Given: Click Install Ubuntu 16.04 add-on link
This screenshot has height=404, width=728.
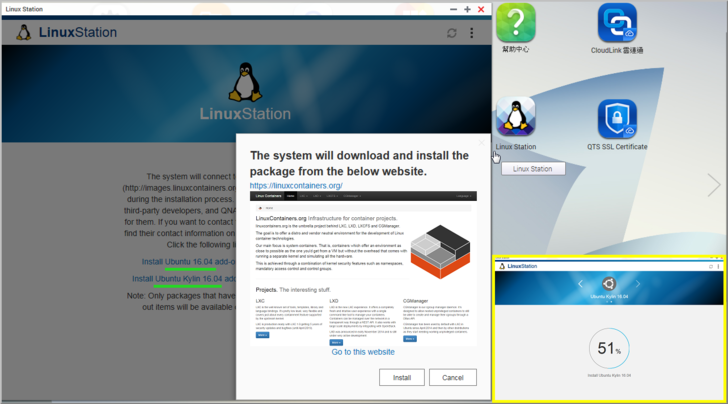Looking at the screenshot, I should point(188,262).
